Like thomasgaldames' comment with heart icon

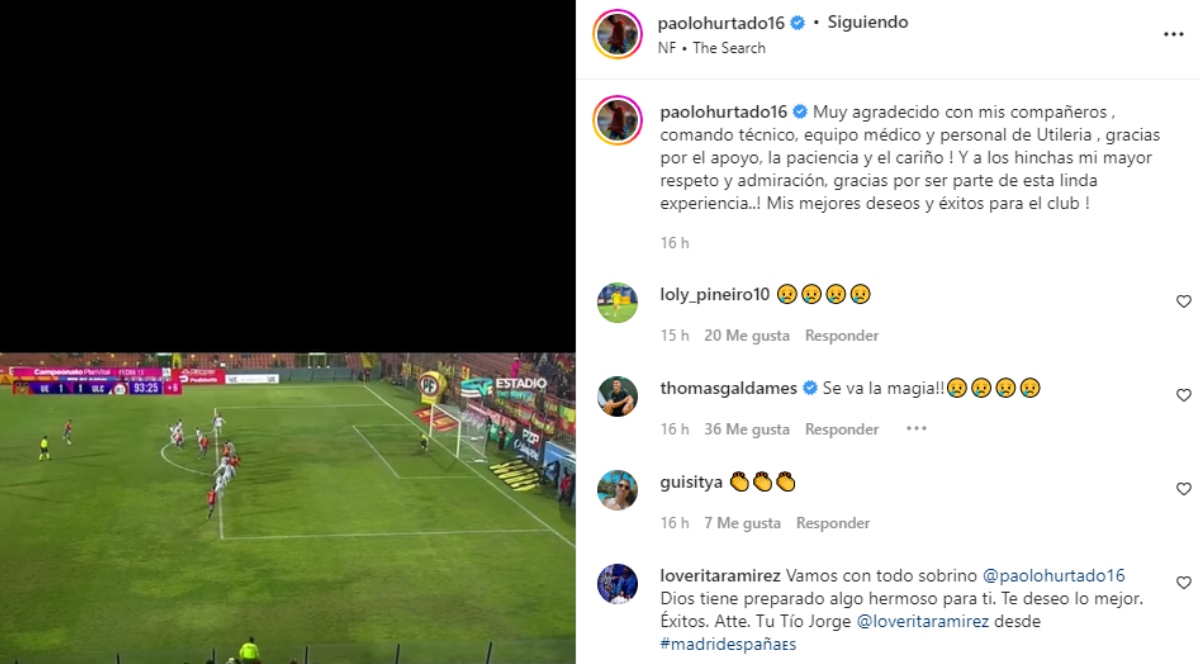pyautogui.click(x=1183, y=395)
